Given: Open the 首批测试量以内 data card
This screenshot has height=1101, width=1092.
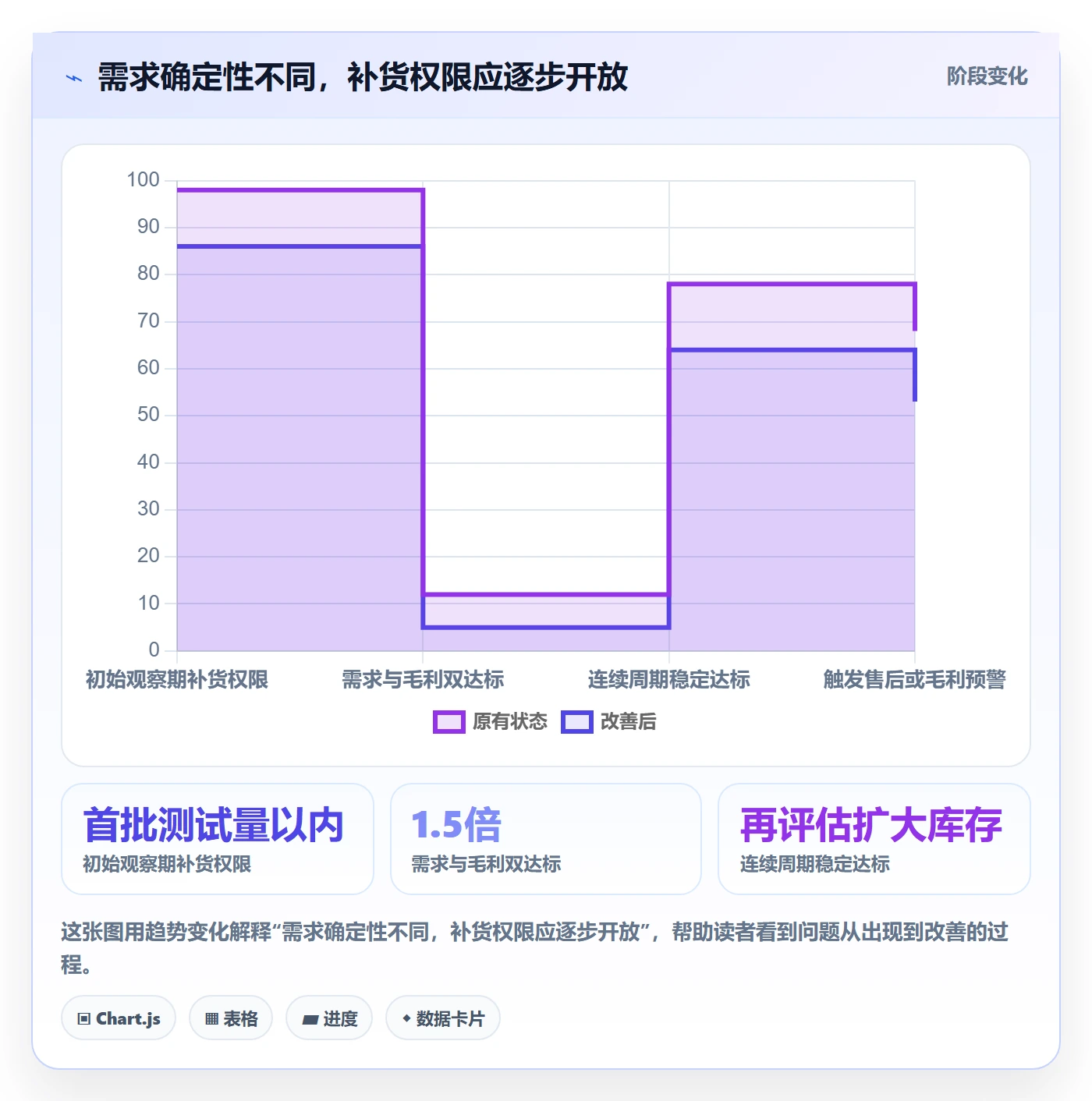Looking at the screenshot, I should (218, 839).
